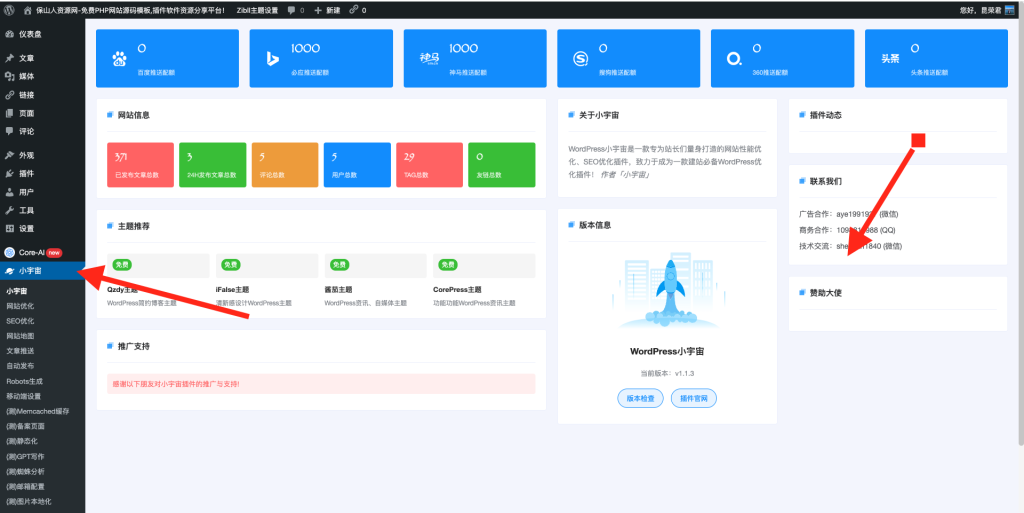The width and height of the screenshot is (1024, 513).
Task: Click the 插件官网 button
Action: point(694,398)
